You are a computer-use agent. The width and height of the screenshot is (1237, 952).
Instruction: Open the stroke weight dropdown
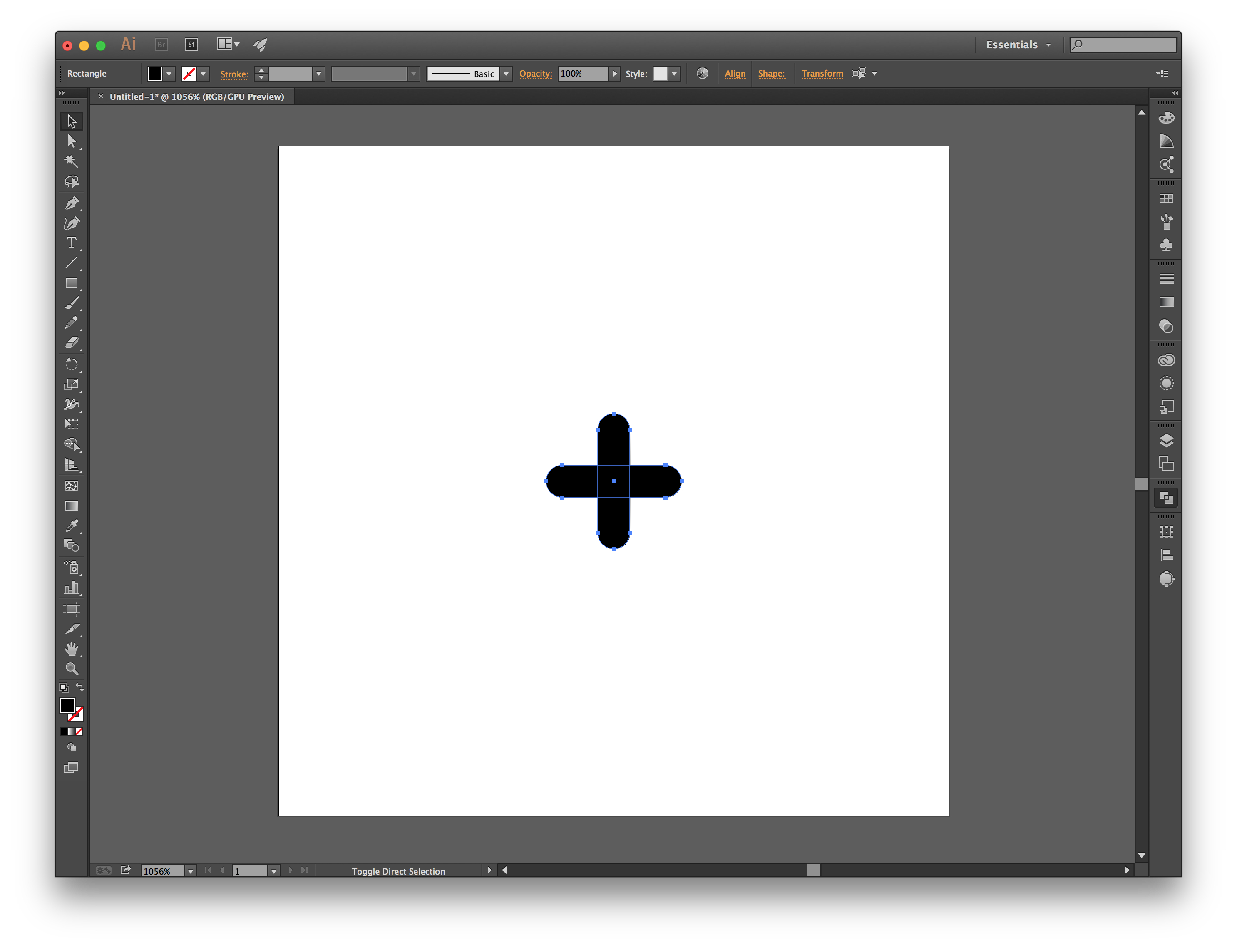pos(319,74)
